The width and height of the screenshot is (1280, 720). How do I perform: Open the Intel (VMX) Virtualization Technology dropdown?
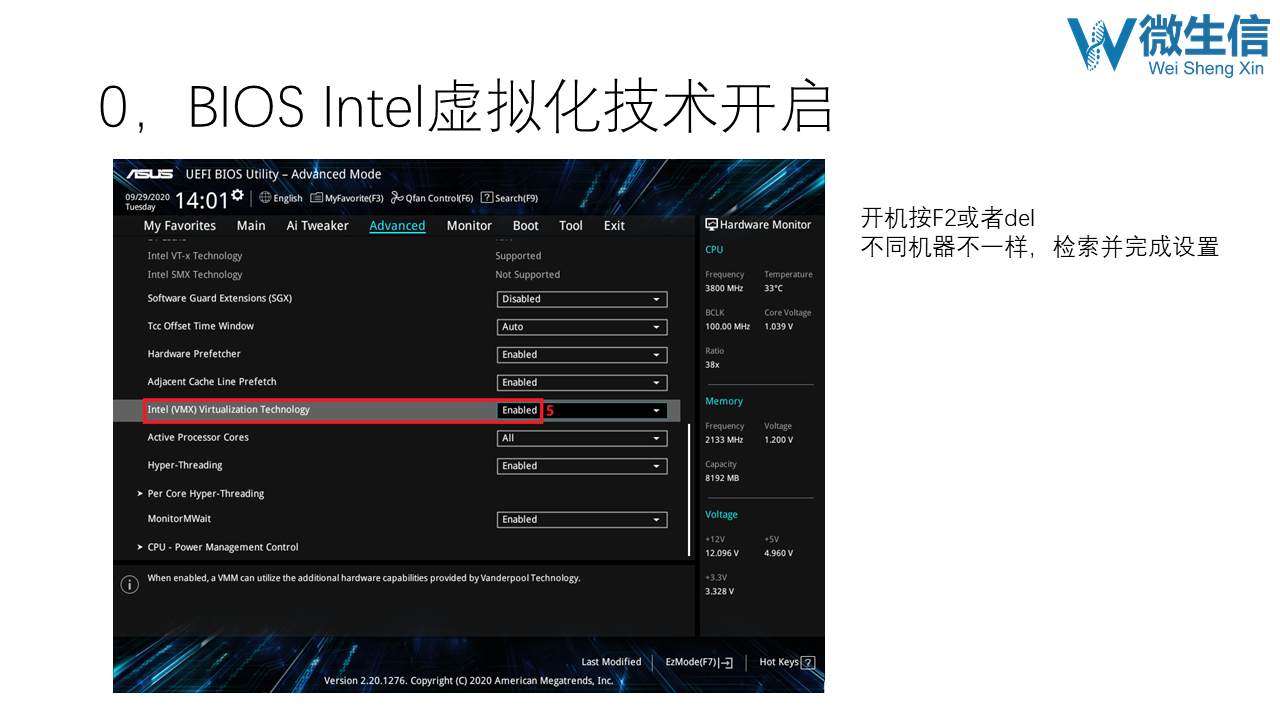pyautogui.click(x=582, y=410)
